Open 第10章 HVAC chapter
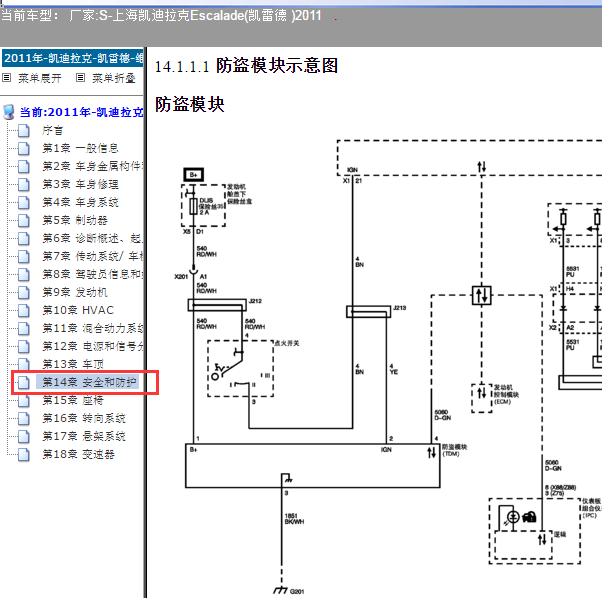Image resolution: width=602 pixels, height=598 pixels. [x=78, y=311]
